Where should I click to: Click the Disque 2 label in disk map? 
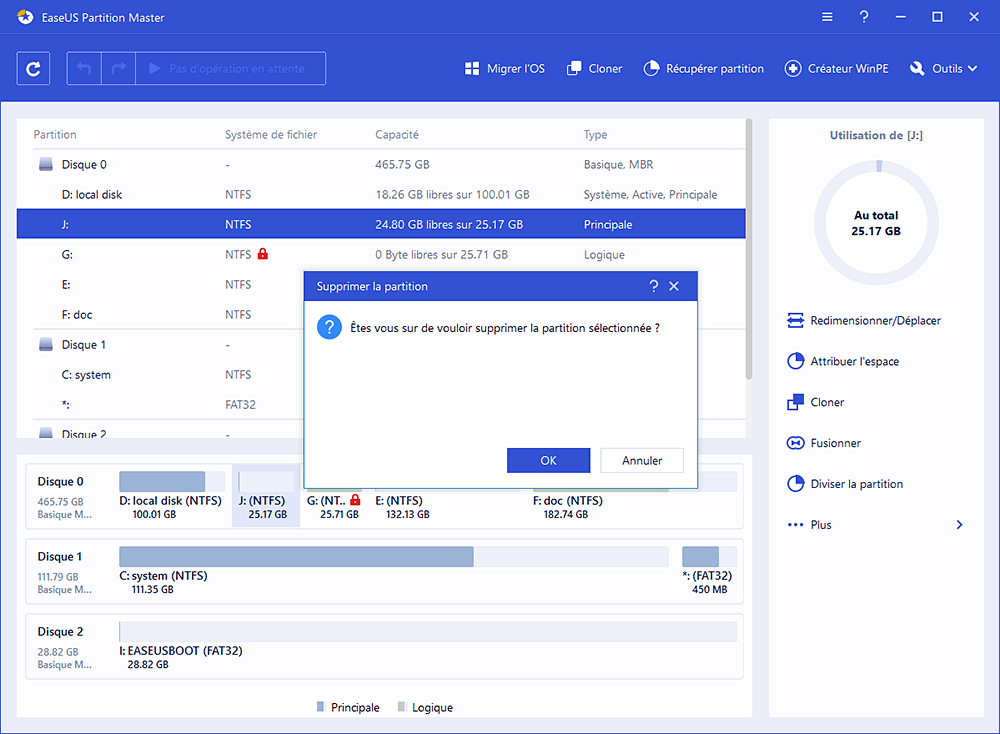coord(60,631)
